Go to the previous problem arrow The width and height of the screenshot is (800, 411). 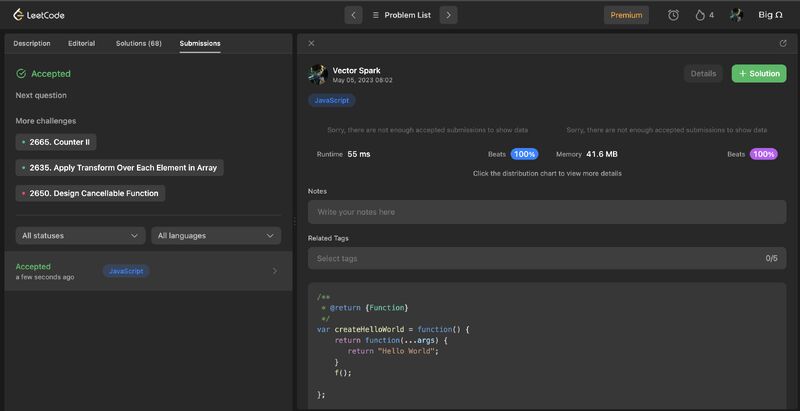353,15
